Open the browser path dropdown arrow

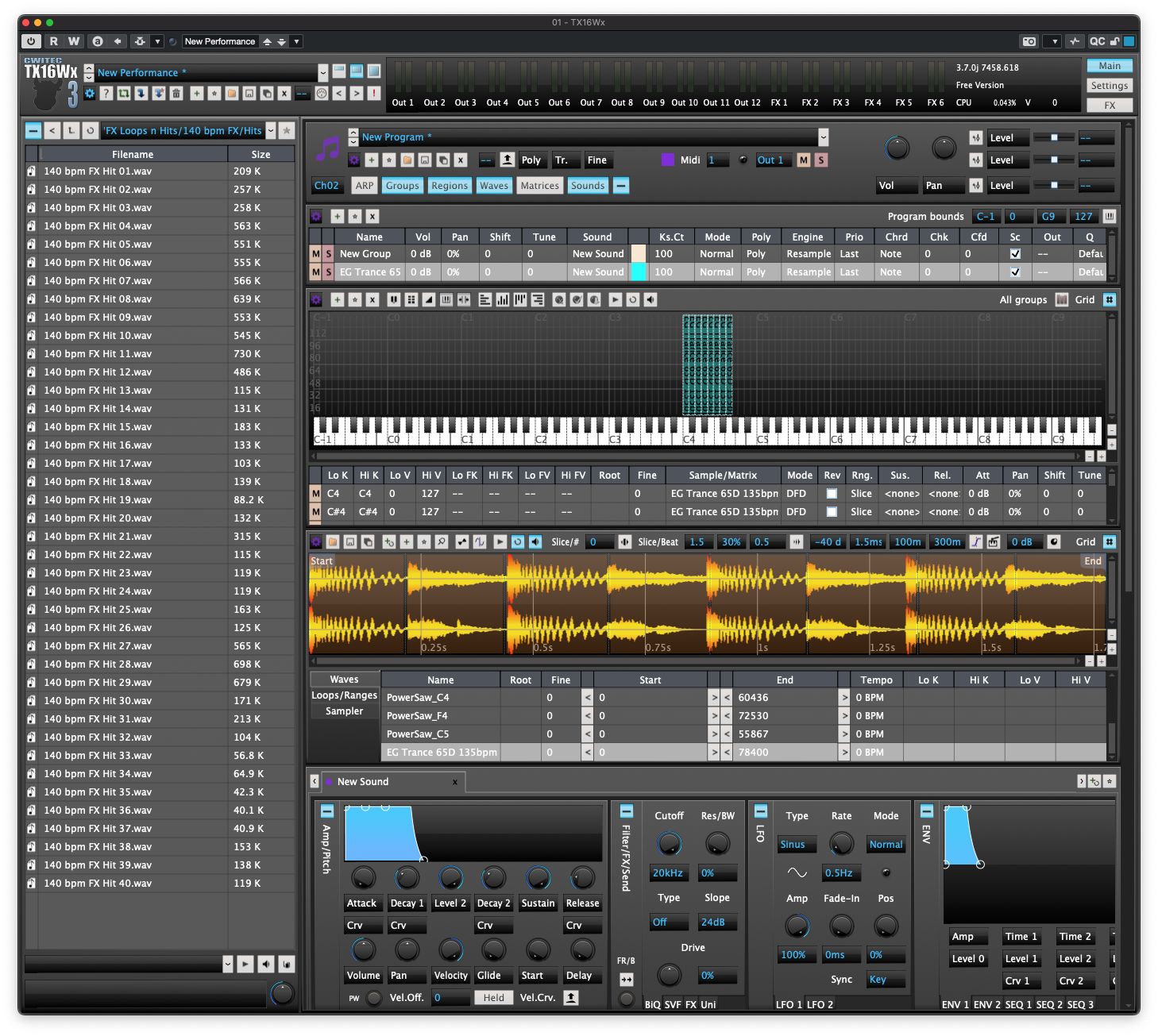[271, 130]
